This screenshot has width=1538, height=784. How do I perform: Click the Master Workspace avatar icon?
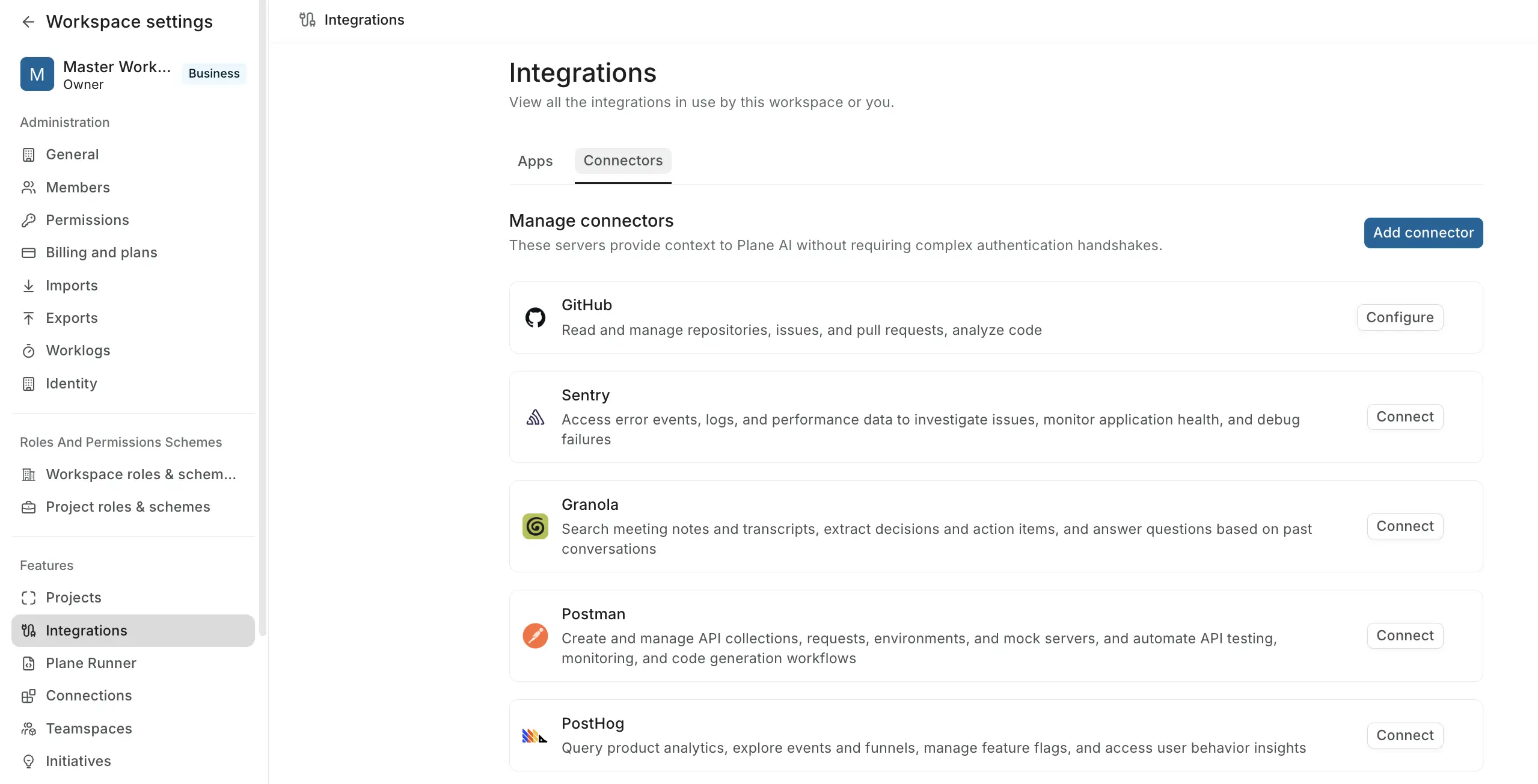37,74
